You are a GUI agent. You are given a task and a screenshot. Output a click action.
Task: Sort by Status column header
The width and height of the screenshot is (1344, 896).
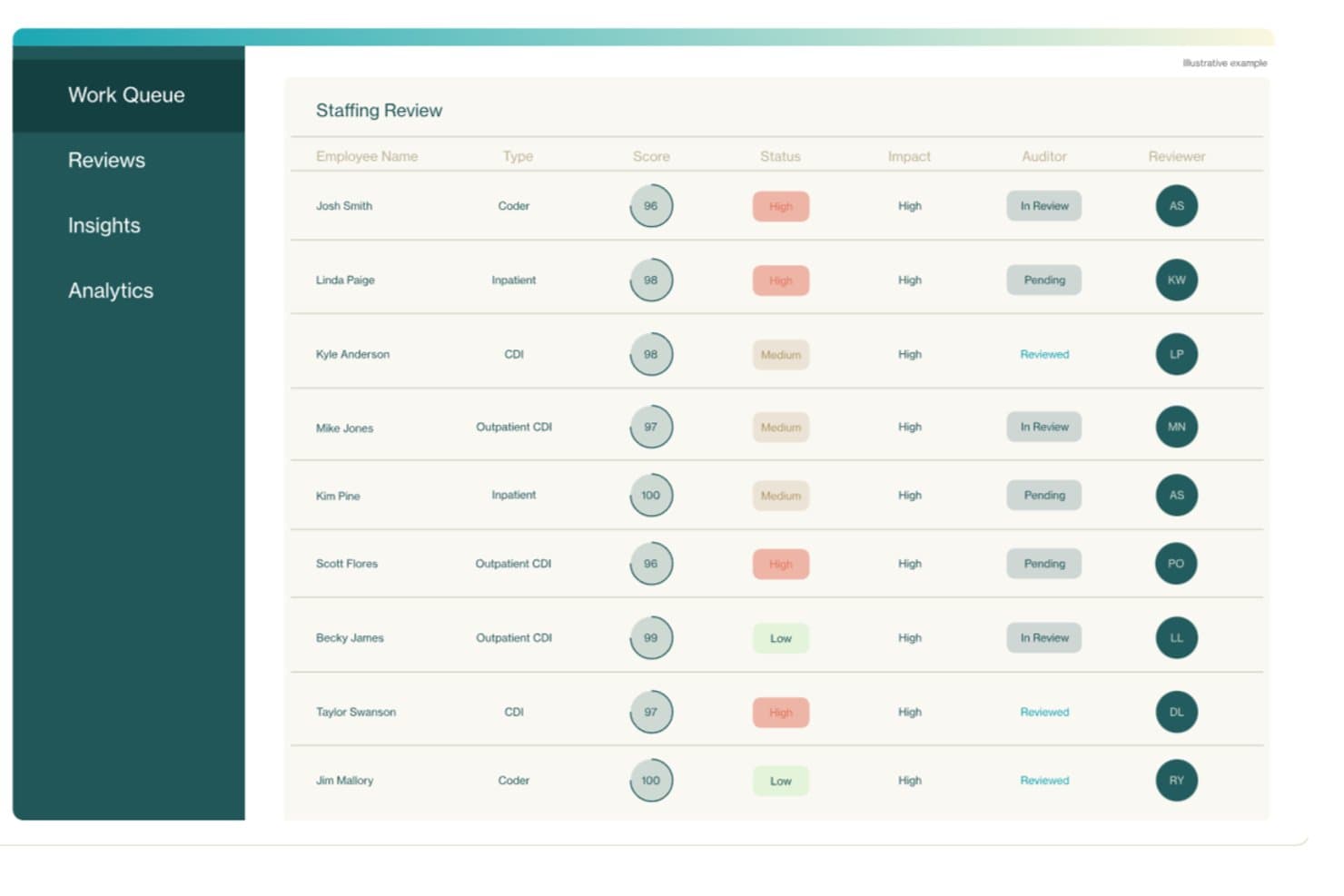(780, 156)
